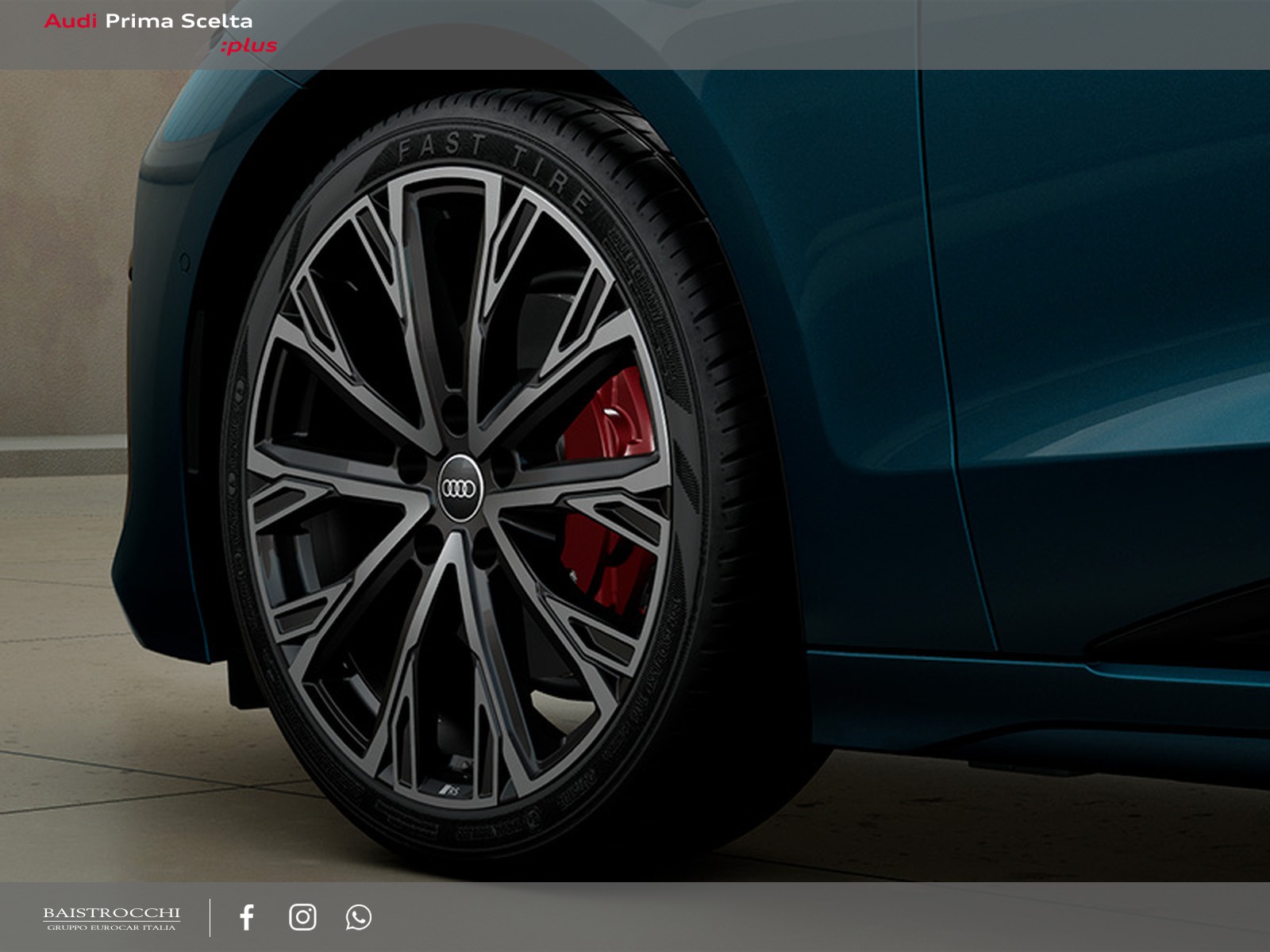1270x952 pixels.
Task: Click the WhatsApp chat icon
Action: 358,917
